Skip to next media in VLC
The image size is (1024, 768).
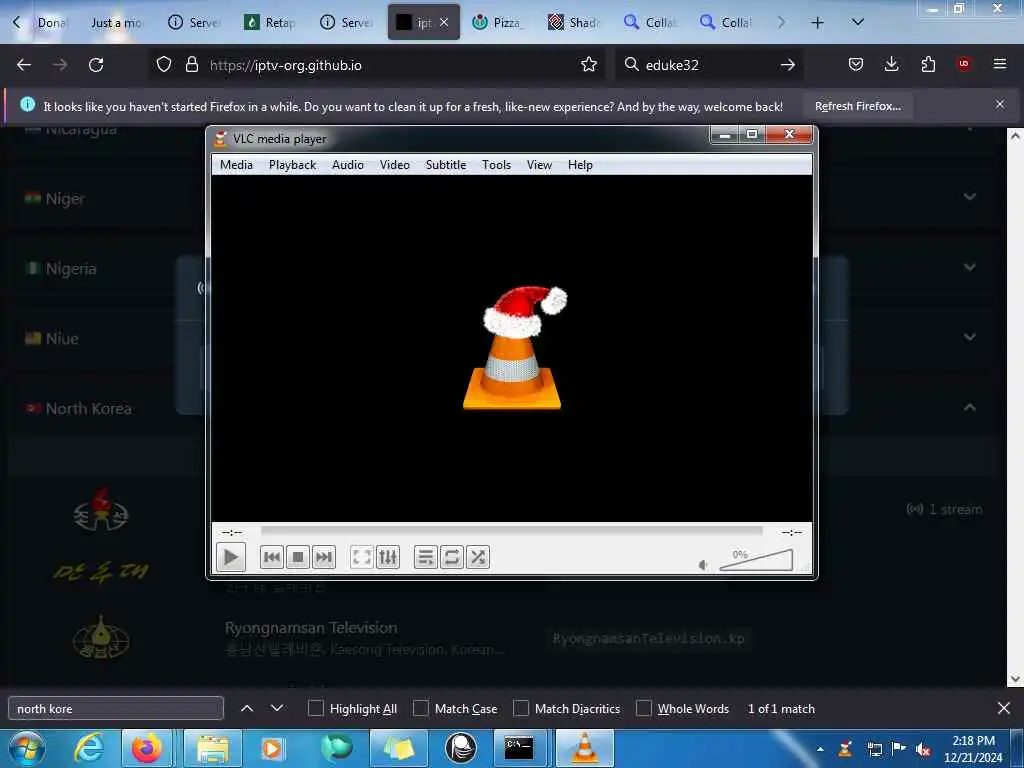click(x=324, y=557)
